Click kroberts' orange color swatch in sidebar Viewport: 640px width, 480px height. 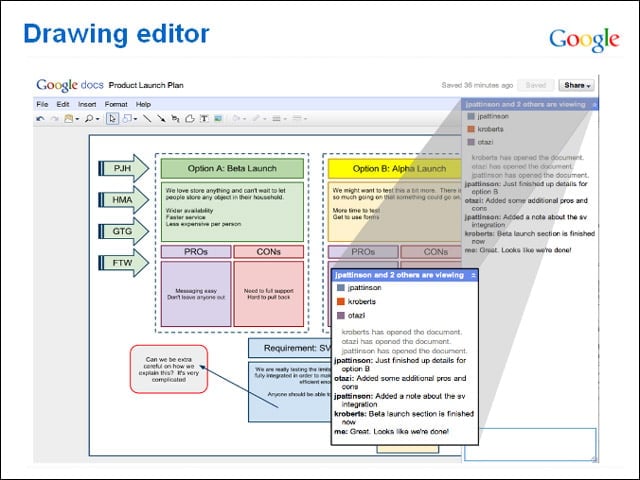pos(471,129)
